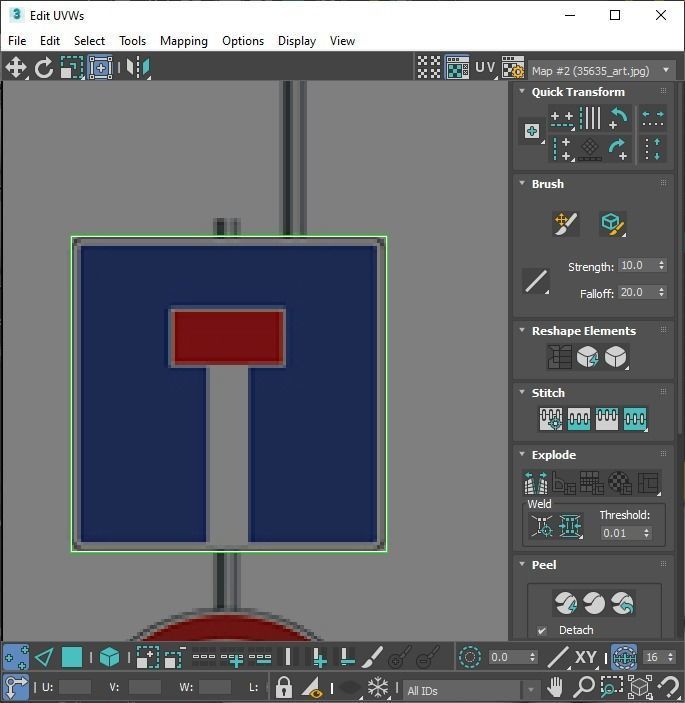The height and width of the screenshot is (703, 685).
Task: Select the Rotate tool
Action: (x=44, y=68)
